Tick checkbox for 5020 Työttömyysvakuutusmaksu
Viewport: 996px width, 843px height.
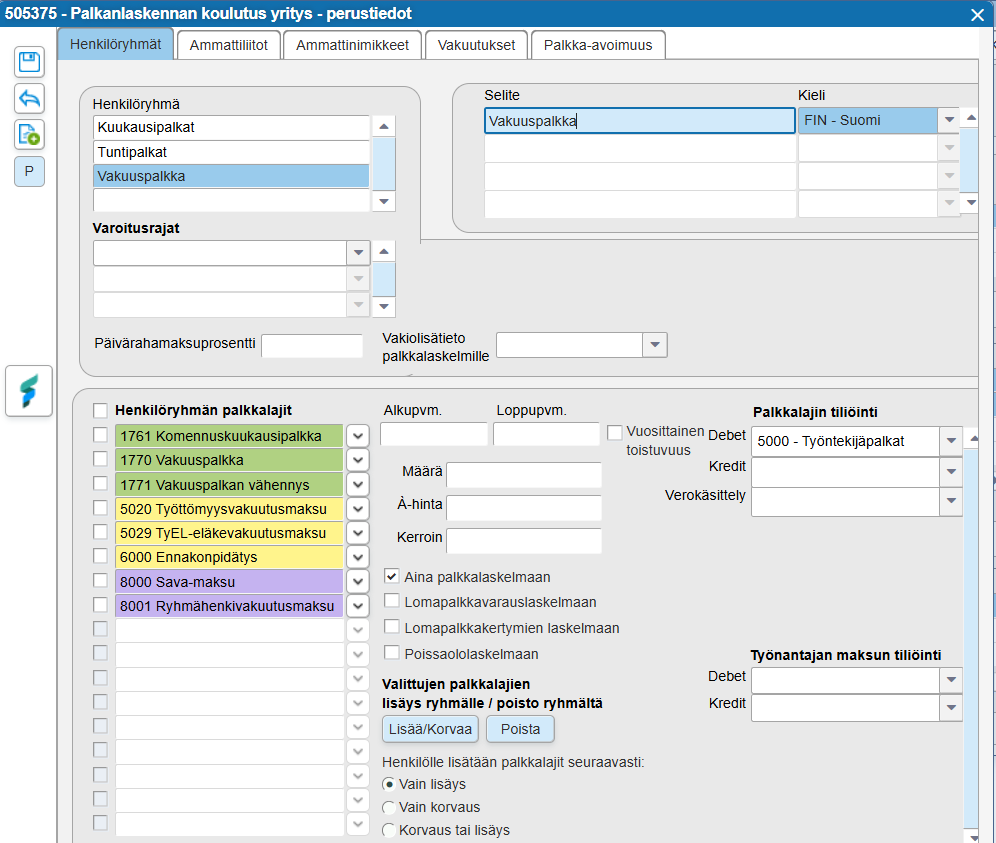coord(100,508)
